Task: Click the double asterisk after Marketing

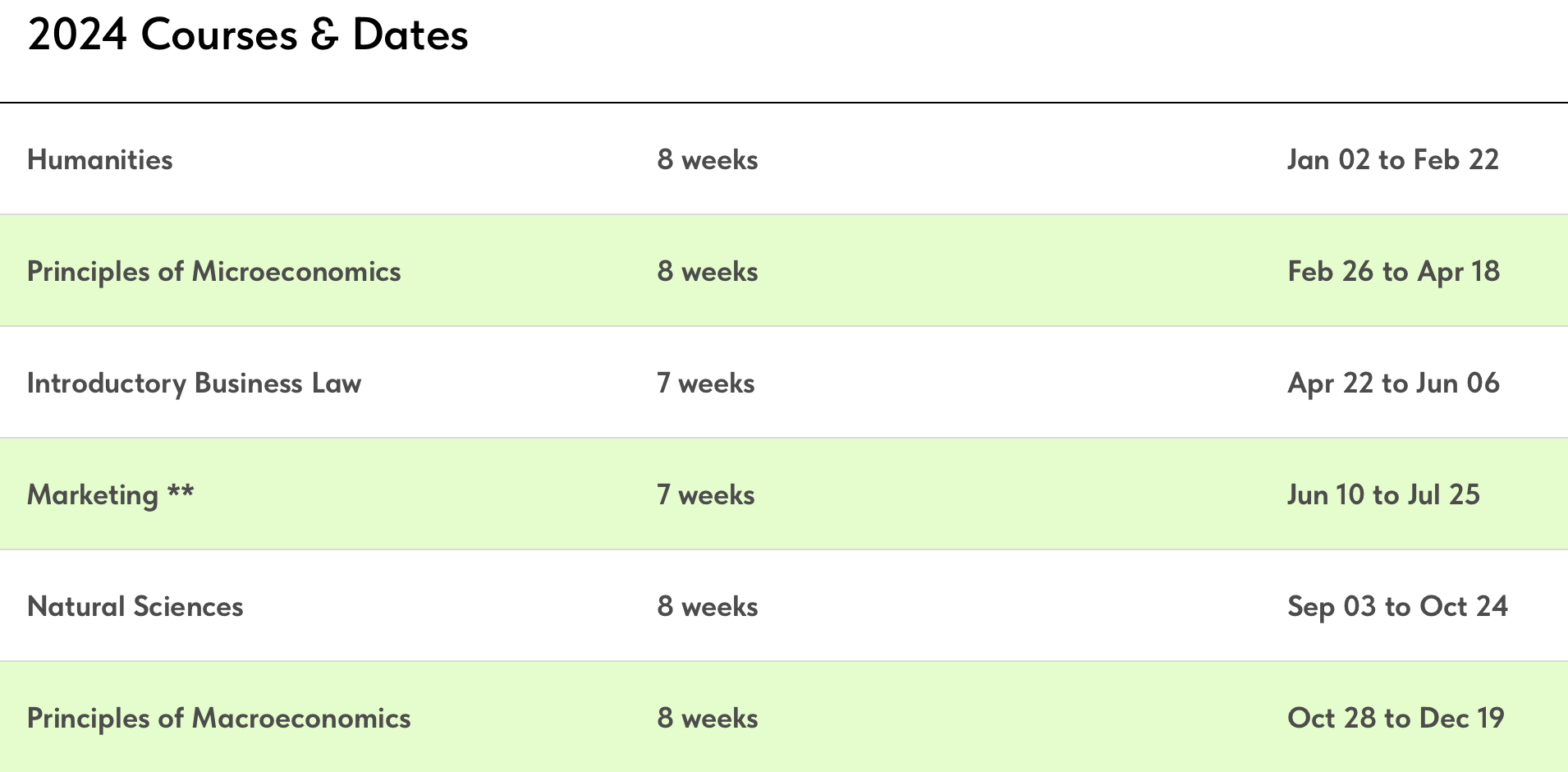Action: 181,491
